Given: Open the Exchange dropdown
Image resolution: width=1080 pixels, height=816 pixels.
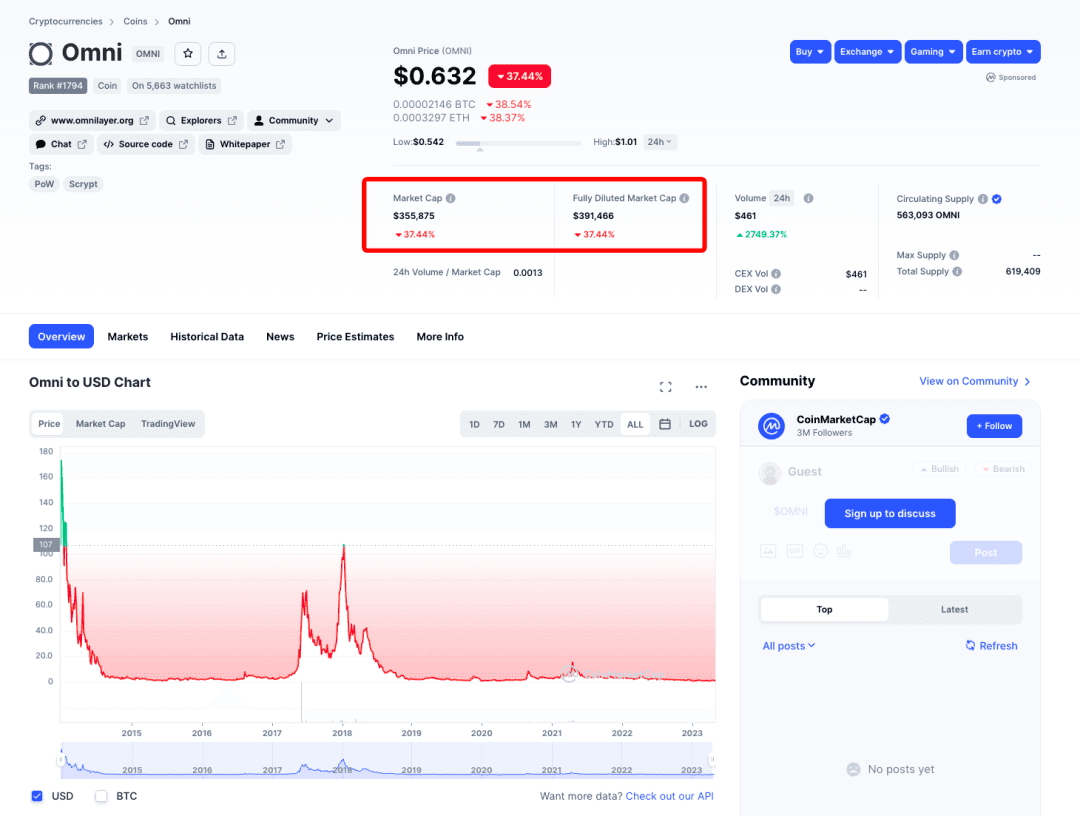Looking at the screenshot, I should 867,52.
